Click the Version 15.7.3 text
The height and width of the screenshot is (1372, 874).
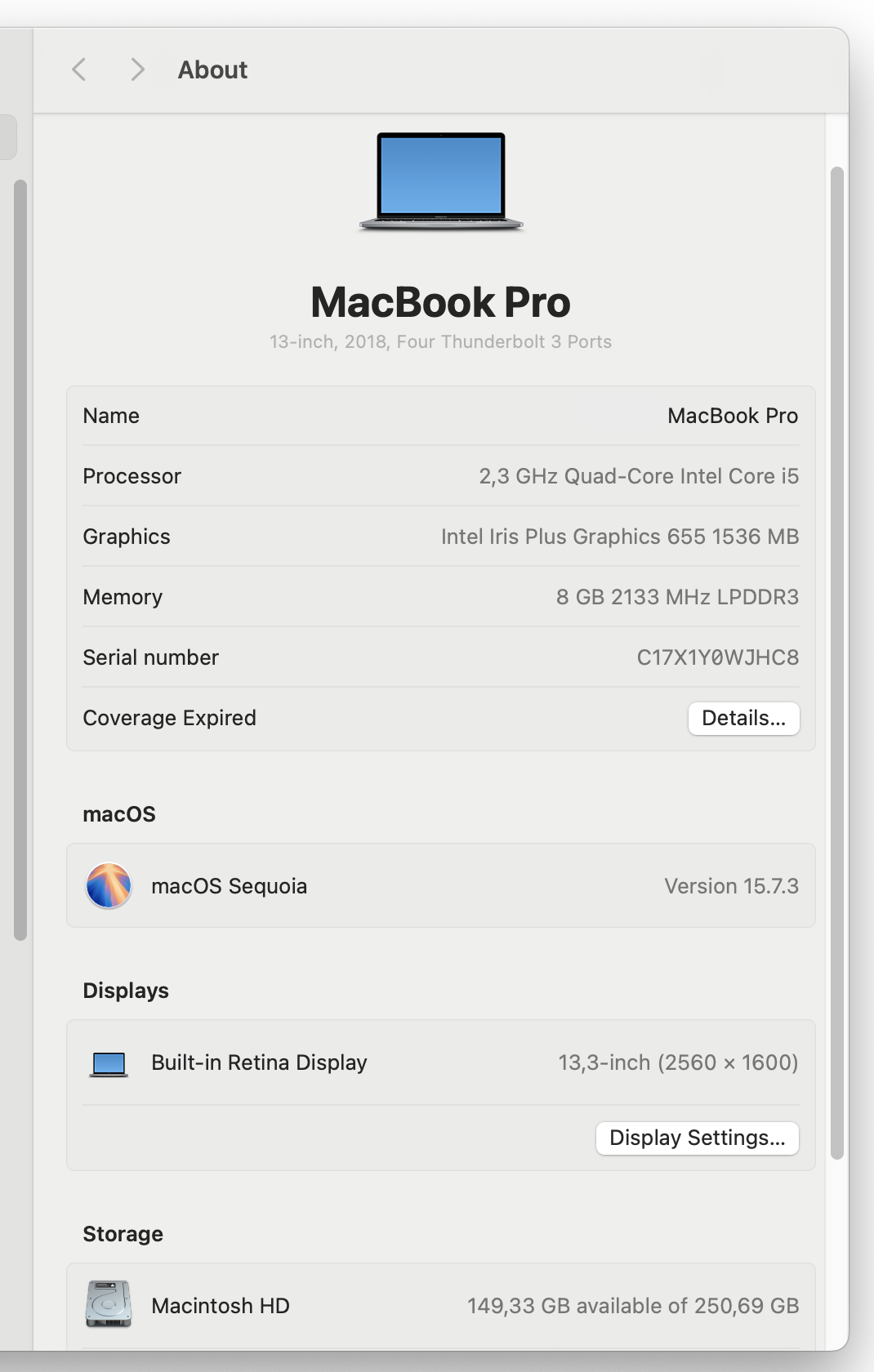[x=731, y=886]
